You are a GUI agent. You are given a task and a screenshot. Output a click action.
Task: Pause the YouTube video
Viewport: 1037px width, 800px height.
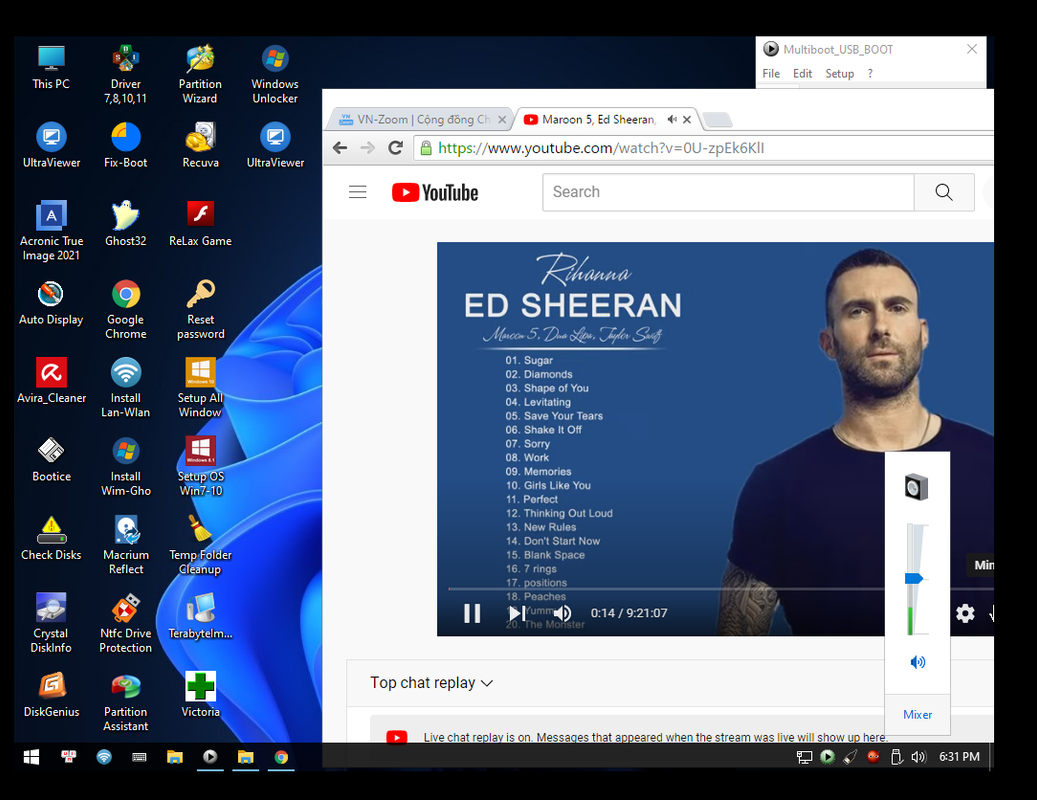(x=472, y=614)
